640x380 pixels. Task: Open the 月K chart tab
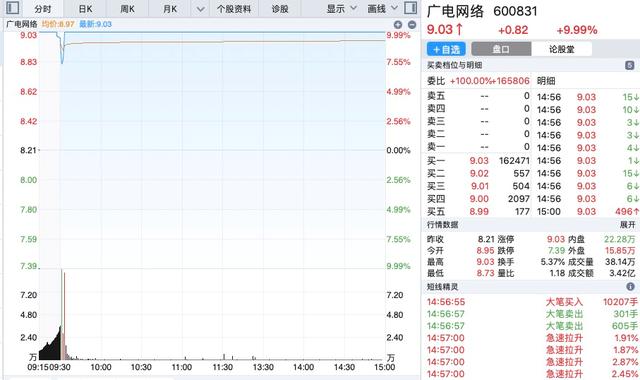point(170,9)
